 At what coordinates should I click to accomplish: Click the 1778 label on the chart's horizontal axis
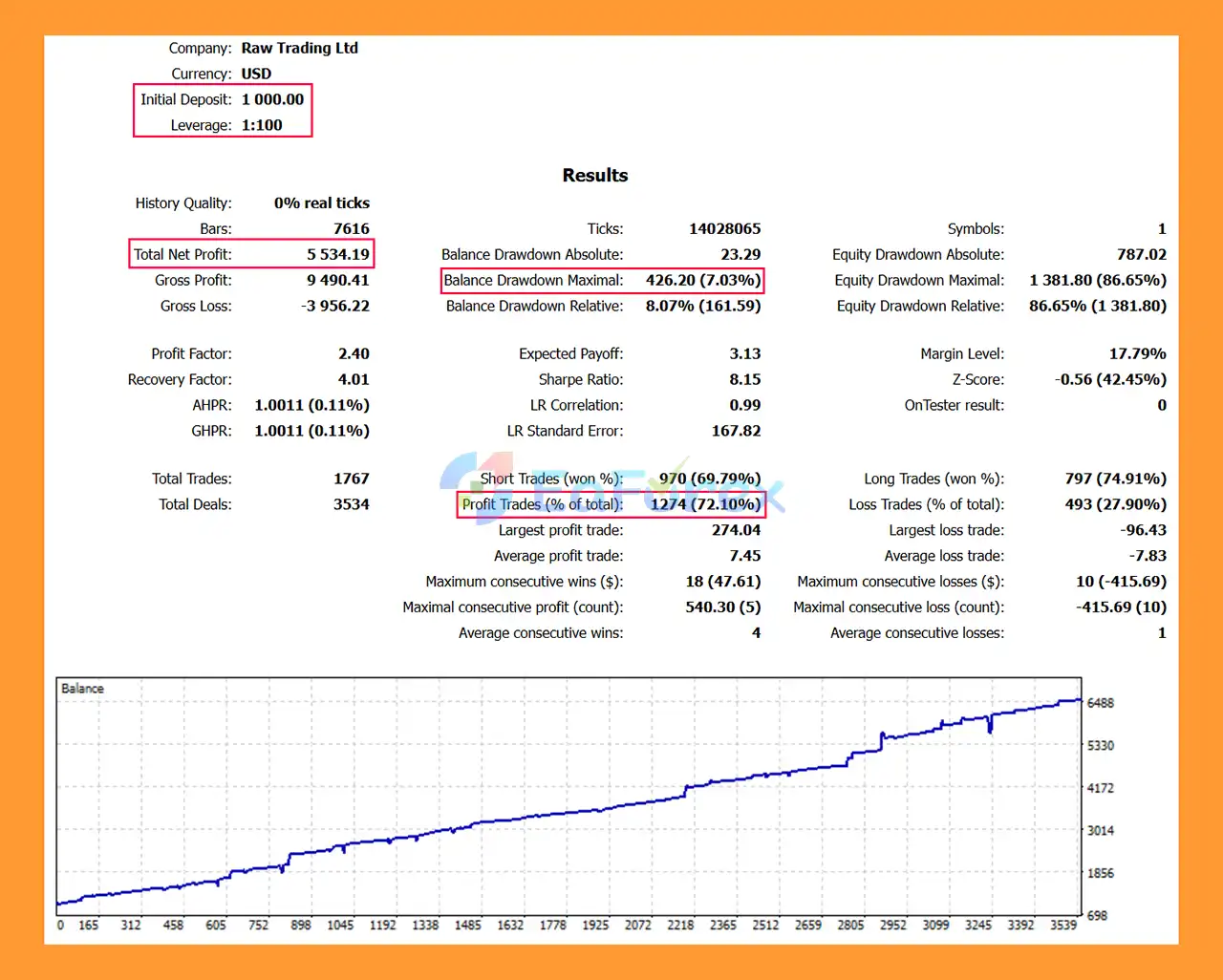tap(552, 925)
